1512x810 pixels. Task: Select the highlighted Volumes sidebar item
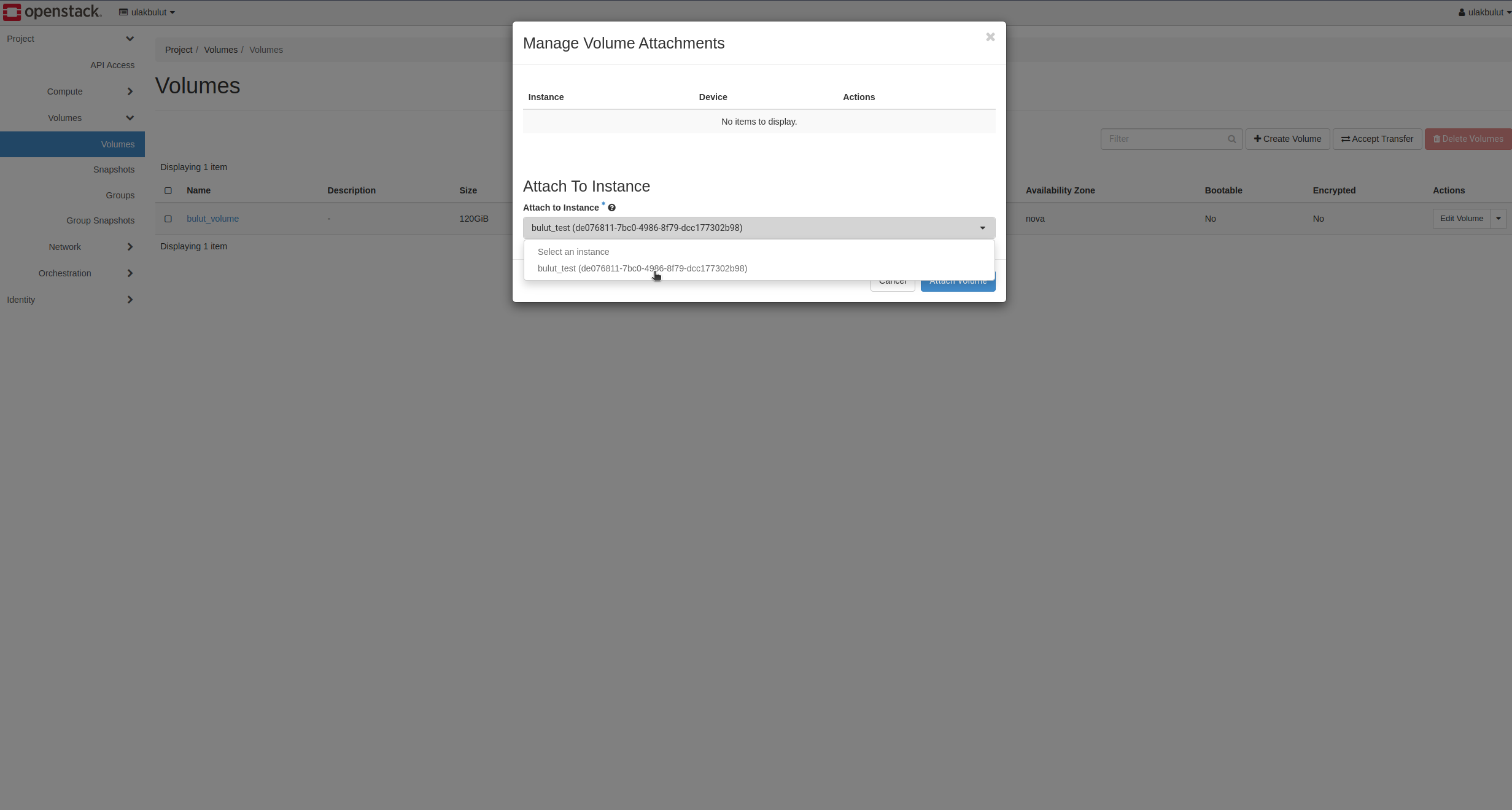(x=72, y=144)
